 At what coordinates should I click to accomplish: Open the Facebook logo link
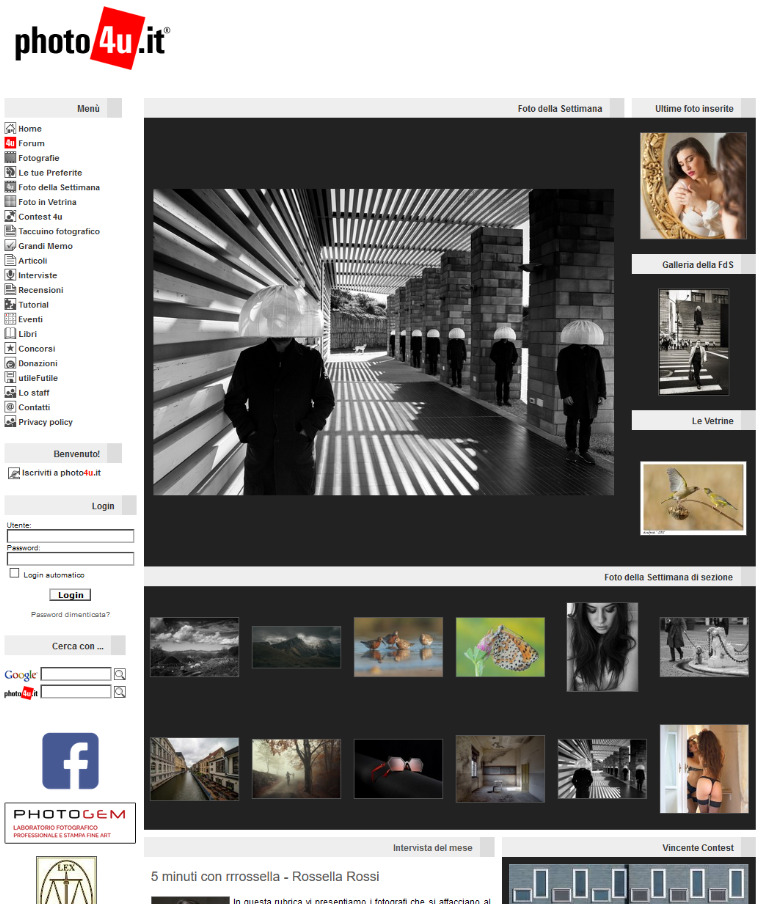point(70,761)
